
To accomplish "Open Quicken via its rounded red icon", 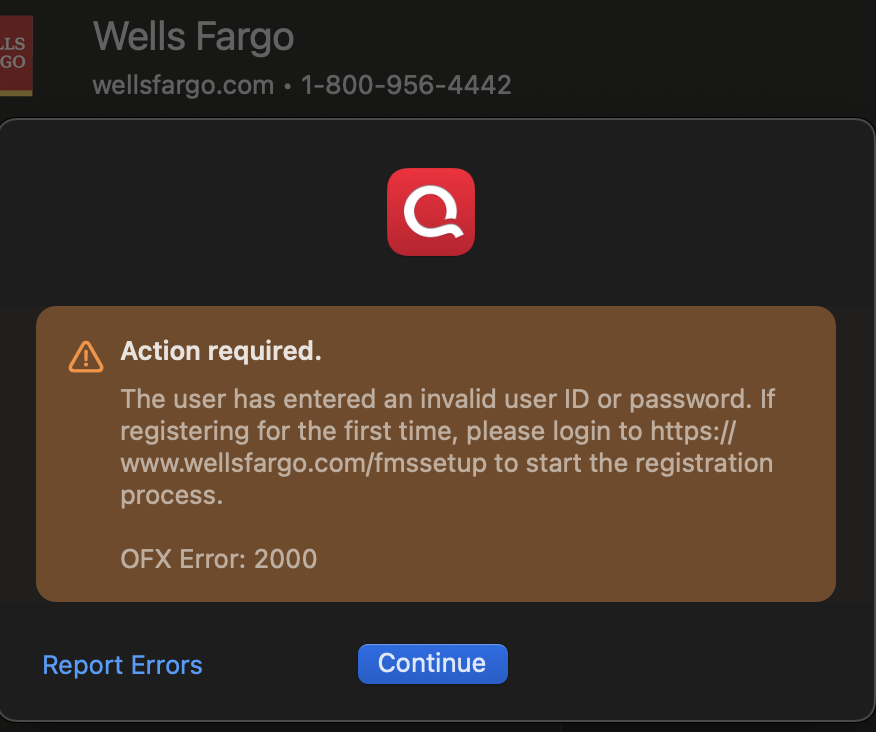I will click(430, 211).
